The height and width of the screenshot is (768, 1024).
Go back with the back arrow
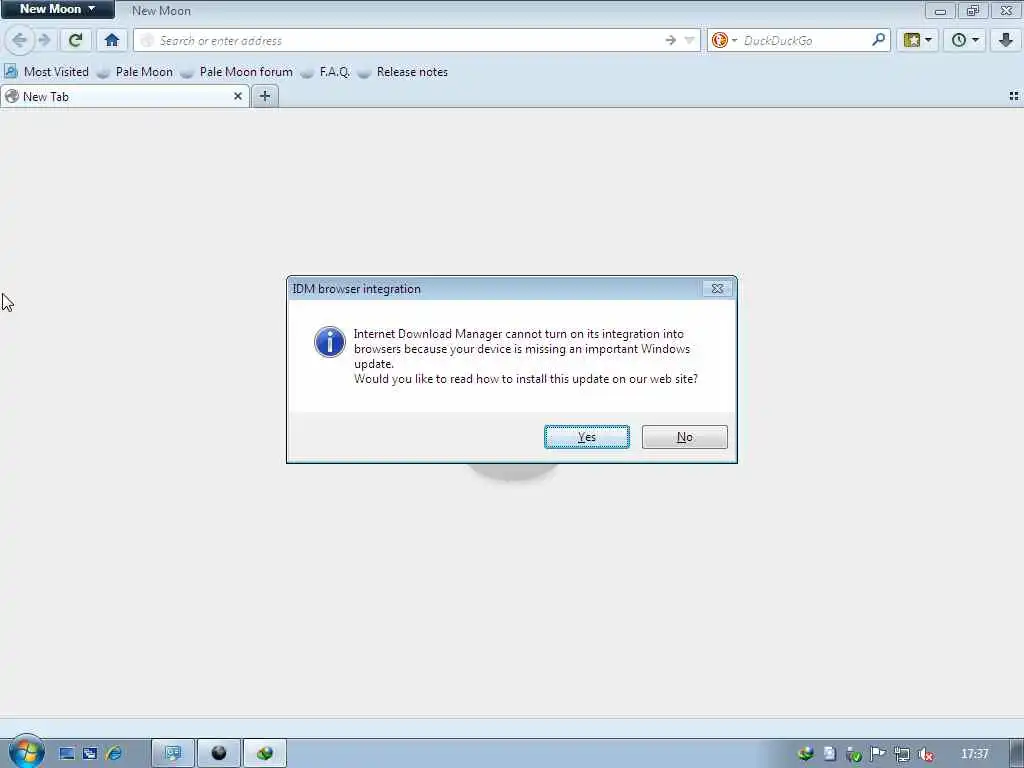pos(20,40)
